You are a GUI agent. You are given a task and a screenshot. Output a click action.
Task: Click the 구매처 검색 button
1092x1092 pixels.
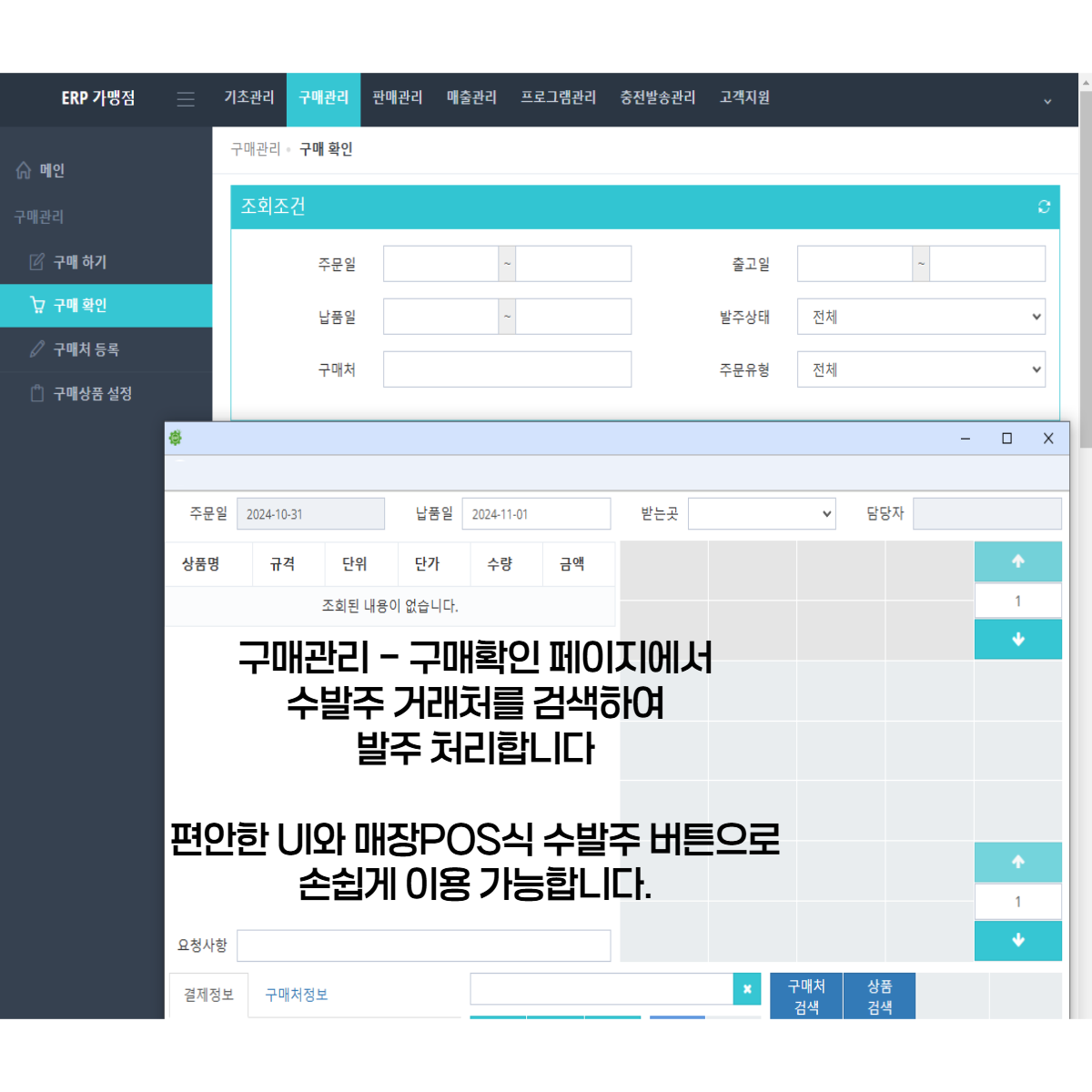point(806,996)
